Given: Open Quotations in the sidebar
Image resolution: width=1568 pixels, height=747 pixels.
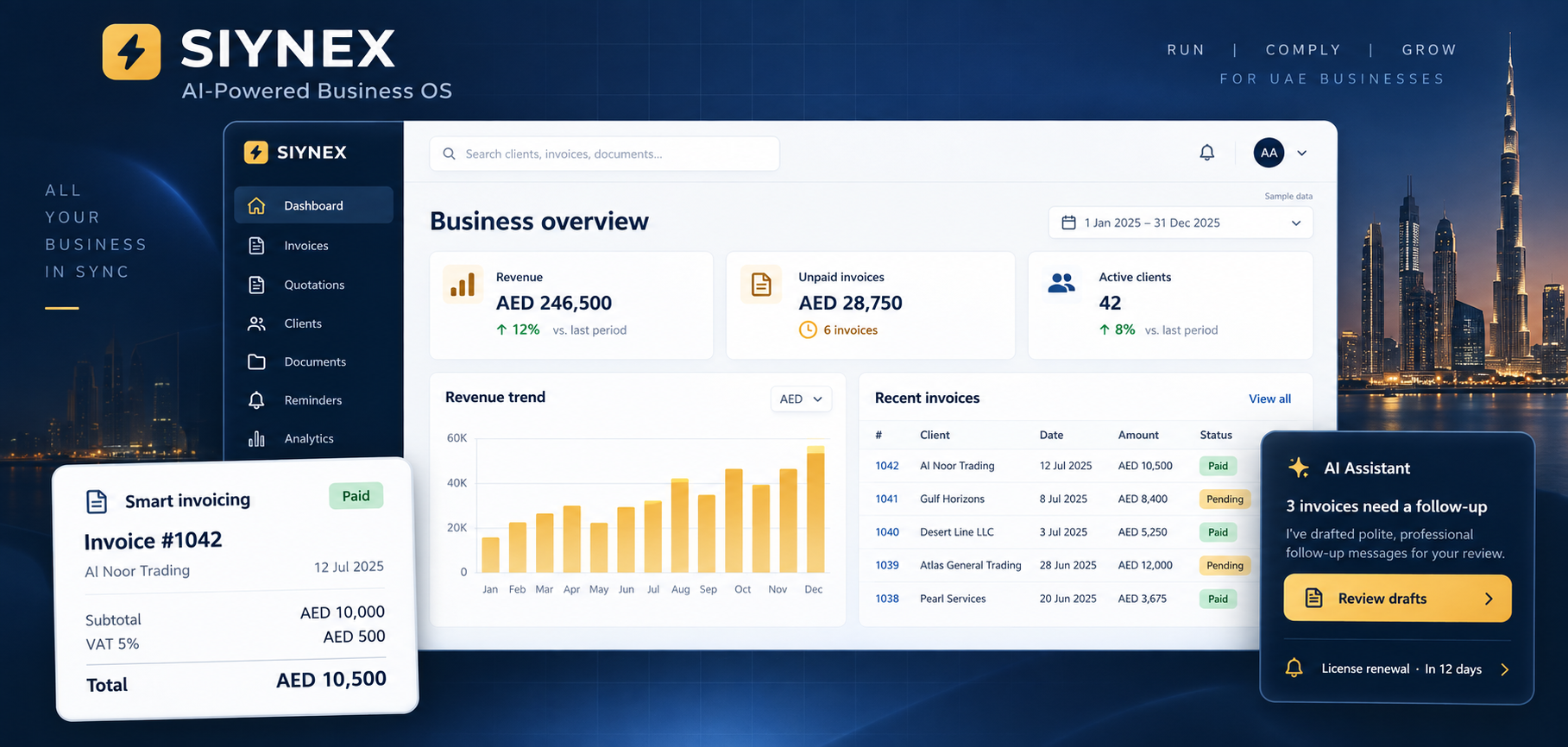Looking at the screenshot, I should click(313, 285).
